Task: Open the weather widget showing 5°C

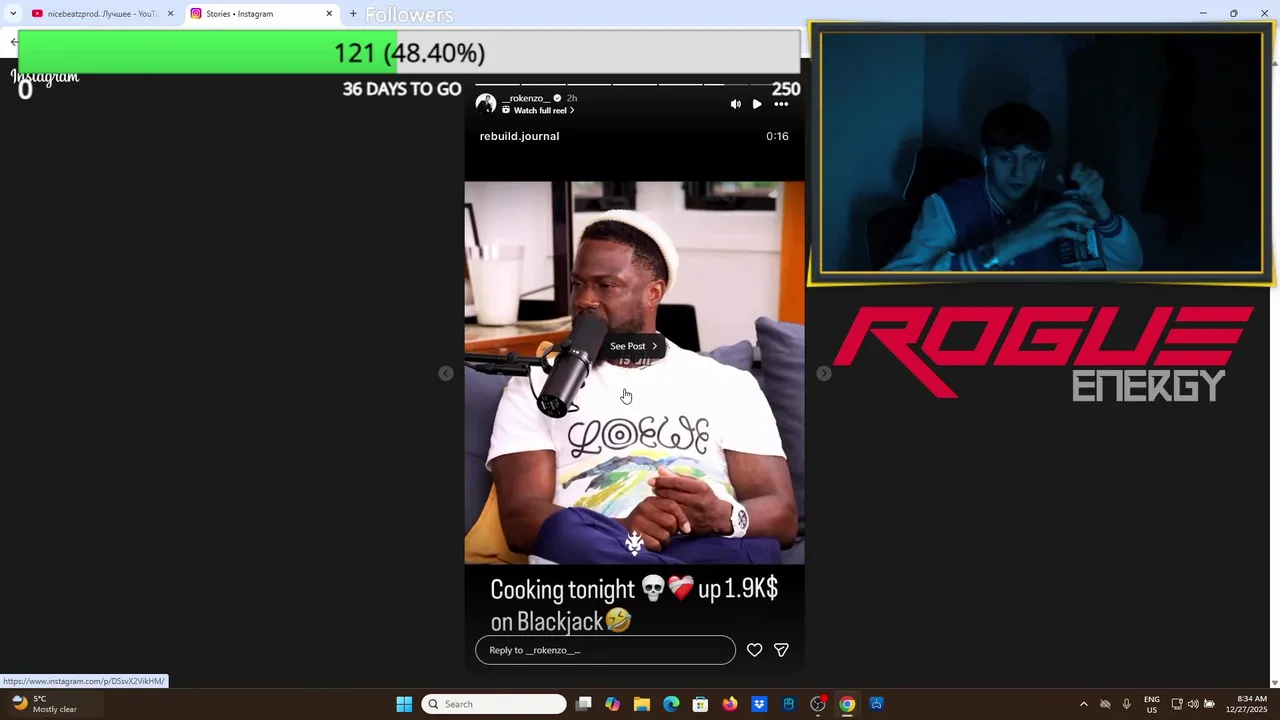Action: (x=45, y=704)
